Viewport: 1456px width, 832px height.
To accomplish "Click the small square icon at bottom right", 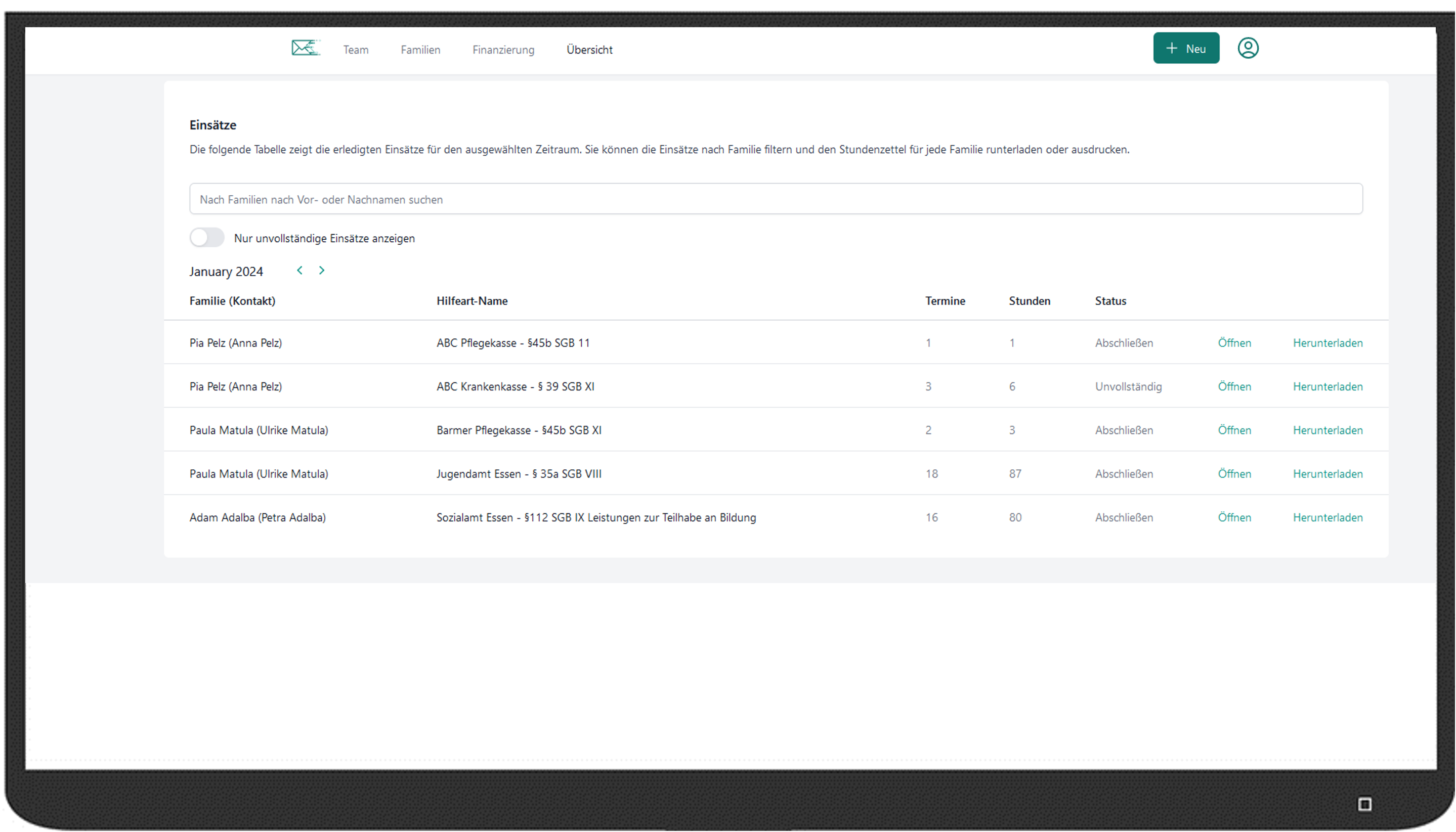I will tap(1364, 804).
